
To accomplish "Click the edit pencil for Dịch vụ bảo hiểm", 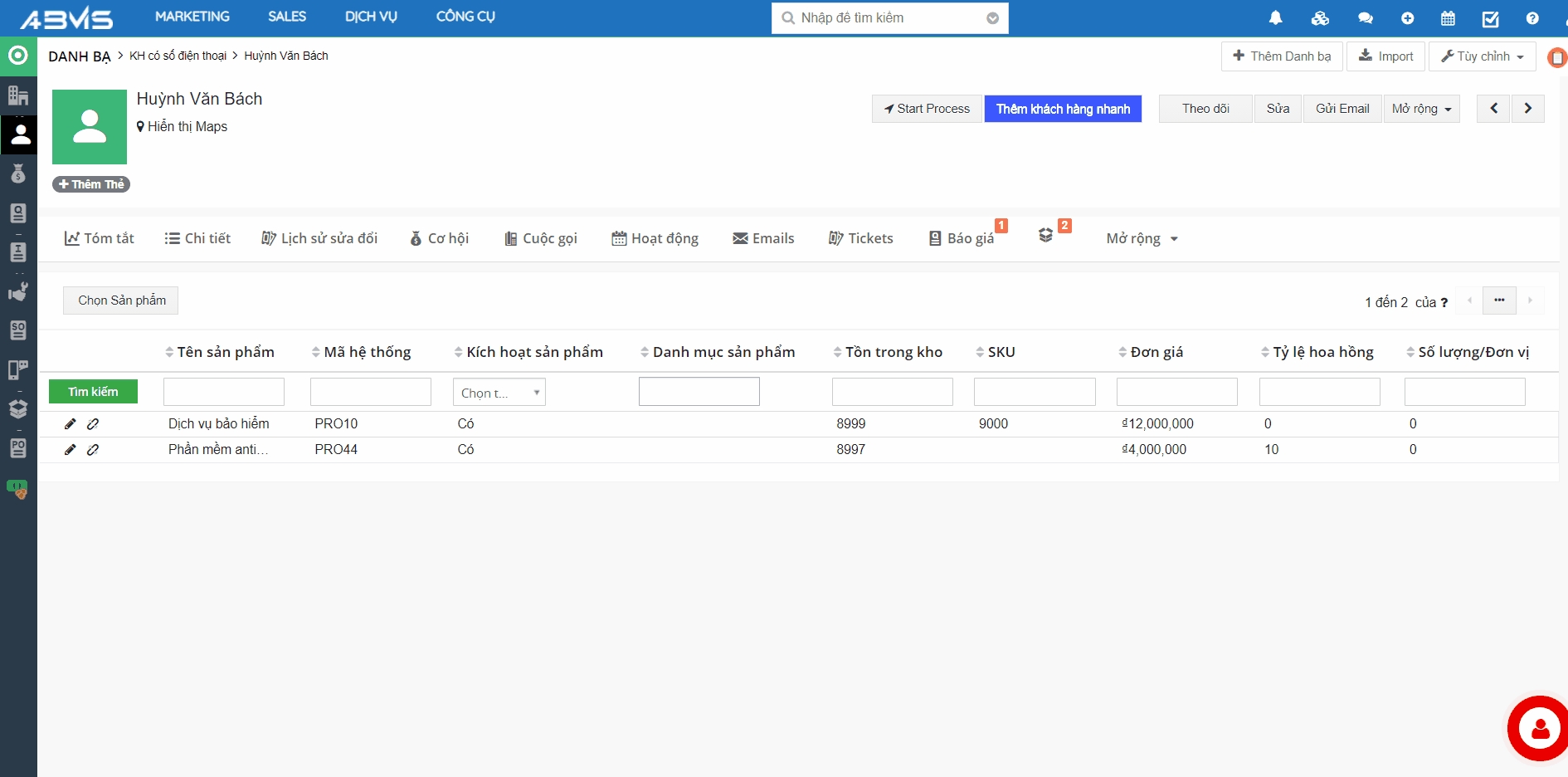I will [71, 424].
